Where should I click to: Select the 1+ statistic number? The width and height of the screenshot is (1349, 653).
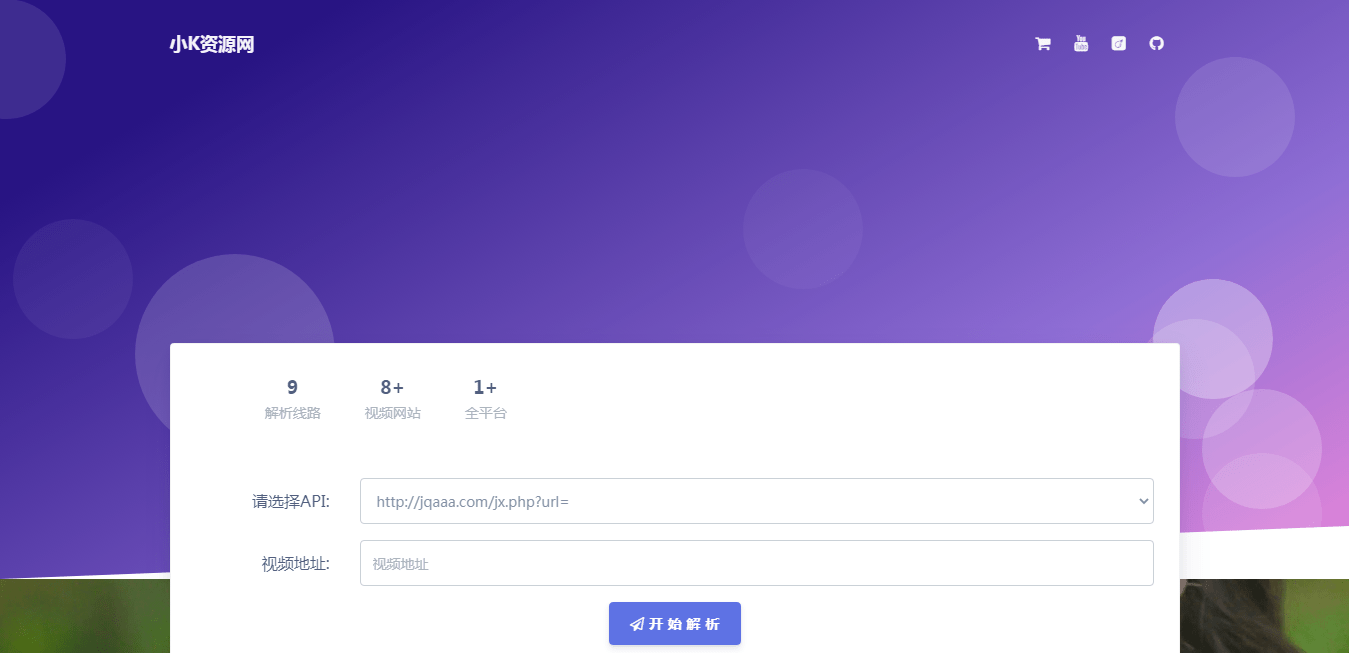coord(485,387)
